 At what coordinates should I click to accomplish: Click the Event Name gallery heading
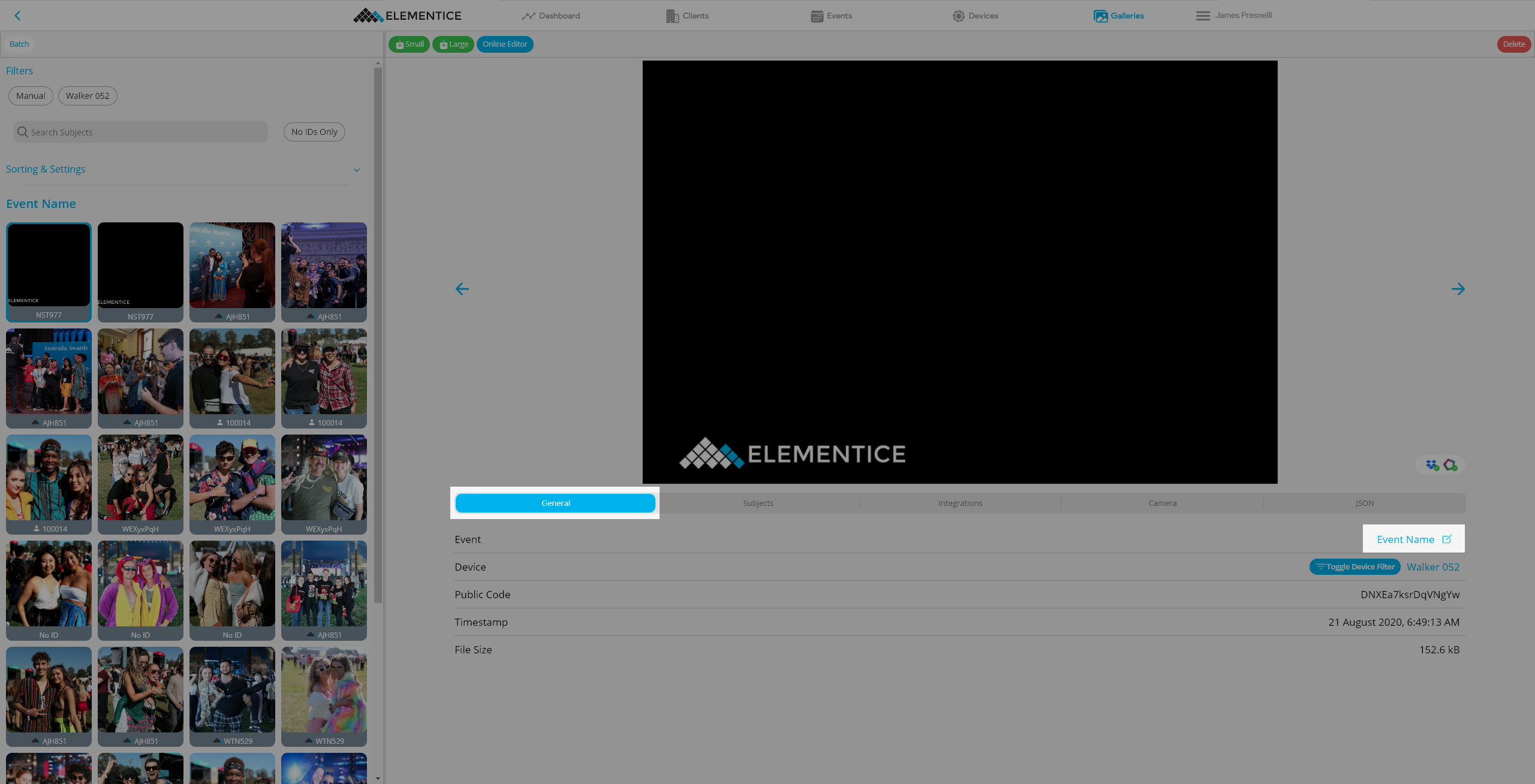click(x=41, y=204)
